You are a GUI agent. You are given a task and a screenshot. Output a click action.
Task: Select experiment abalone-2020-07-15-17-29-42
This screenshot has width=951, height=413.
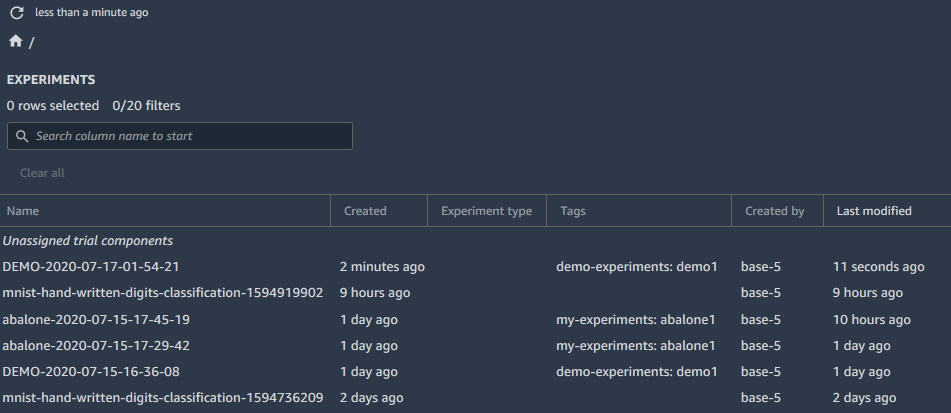[x=96, y=346]
